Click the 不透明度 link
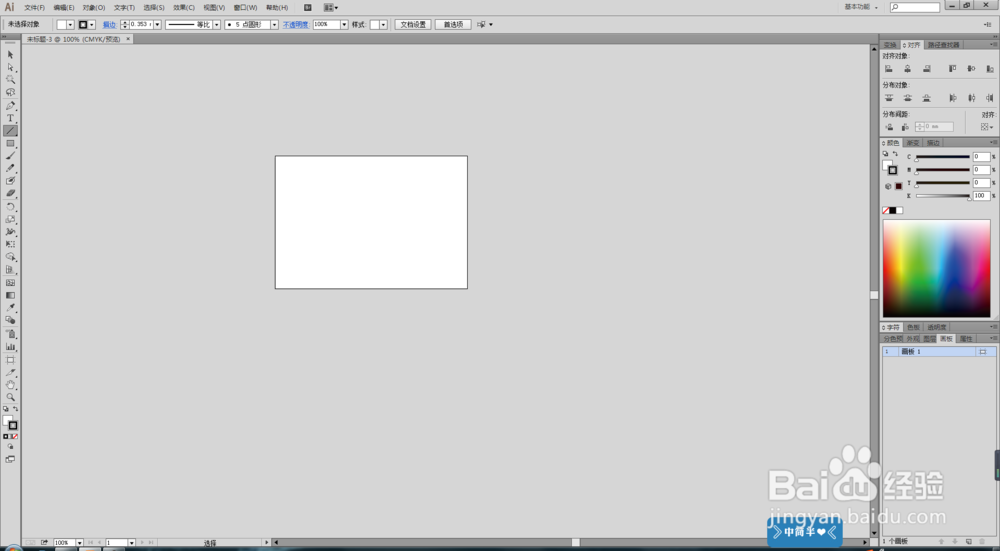The width and height of the screenshot is (1000, 551). (x=295, y=25)
